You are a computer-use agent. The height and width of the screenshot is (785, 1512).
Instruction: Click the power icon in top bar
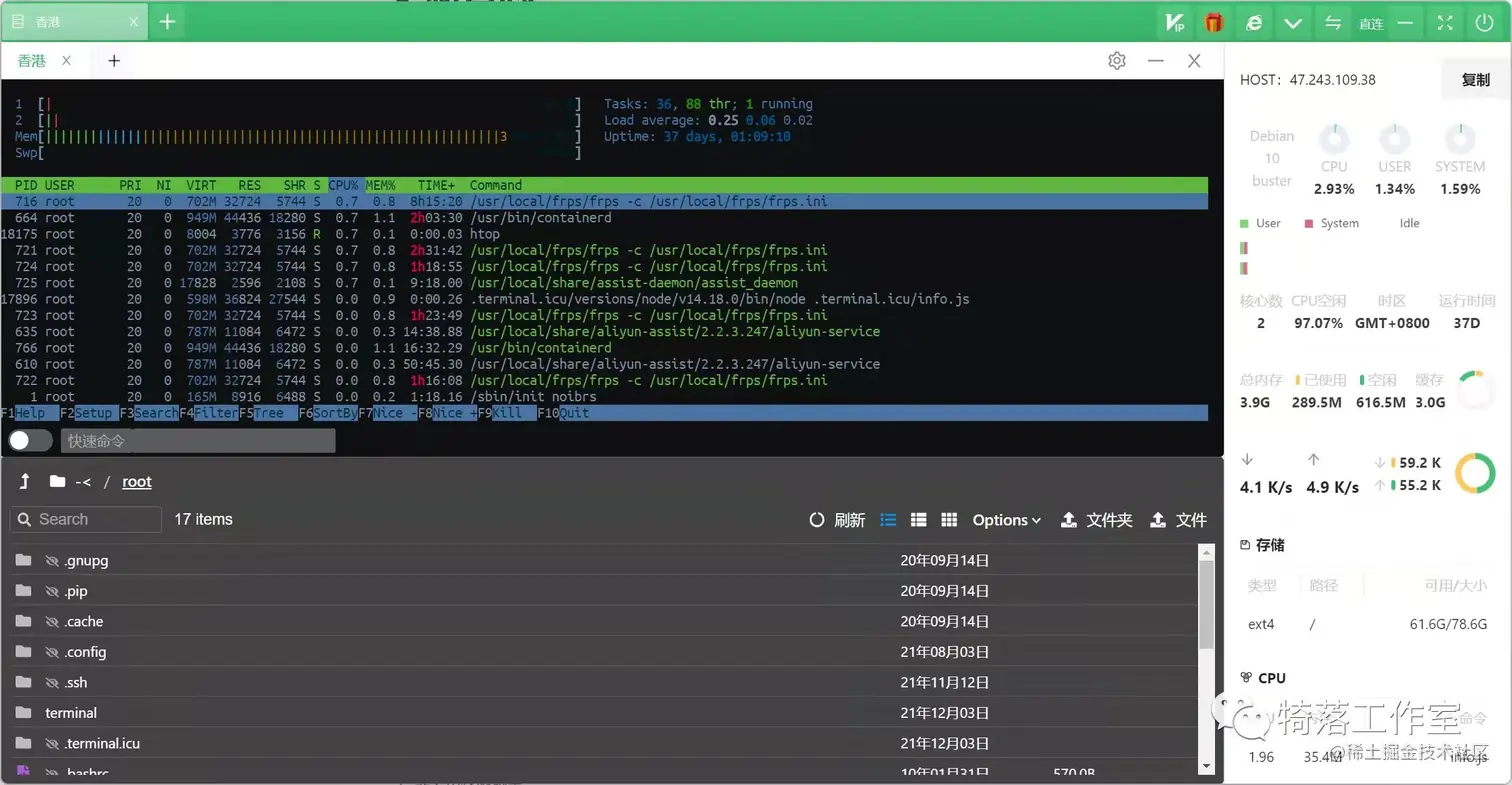click(1485, 22)
